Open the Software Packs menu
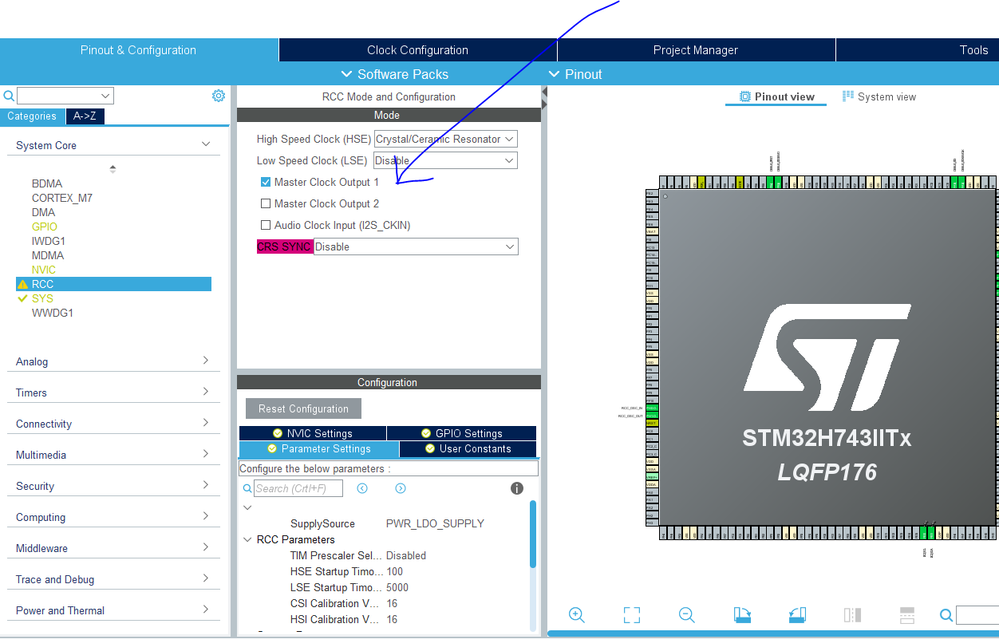 tap(395, 75)
